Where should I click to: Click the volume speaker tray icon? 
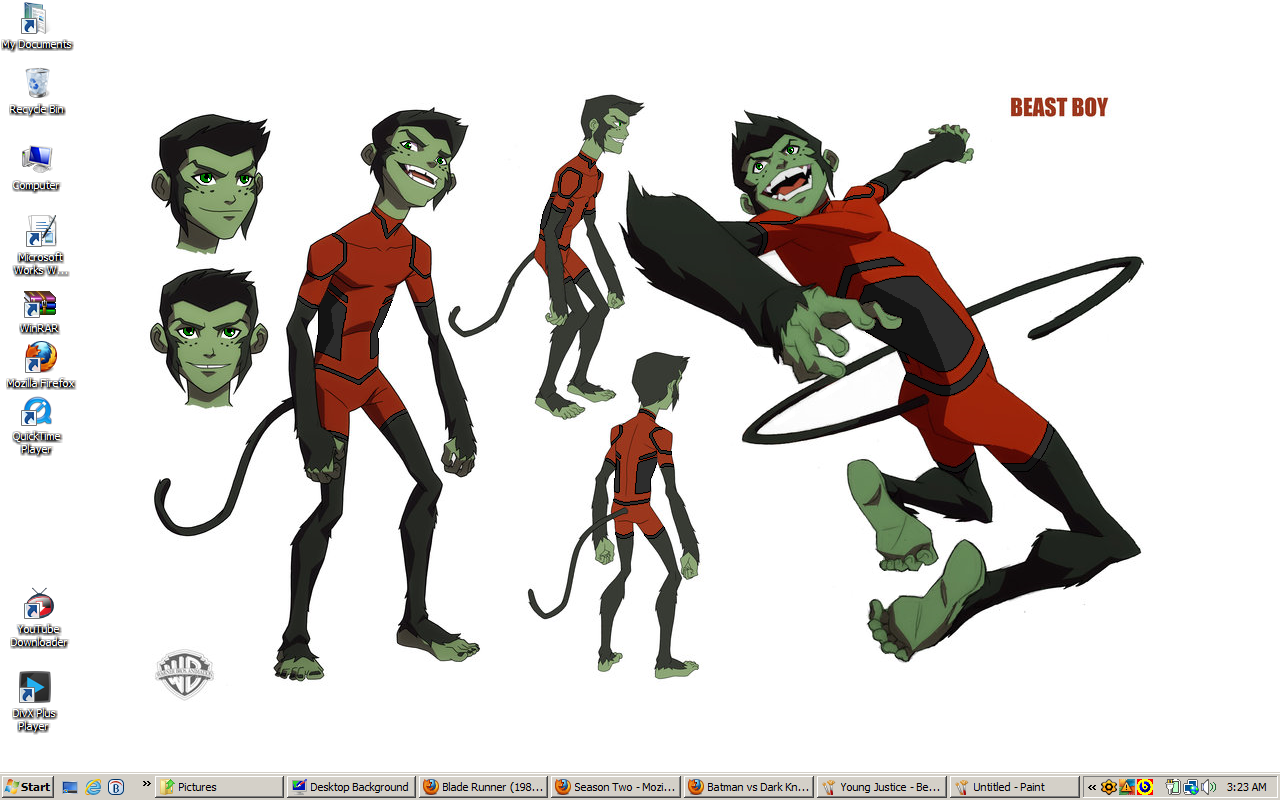(1209, 787)
